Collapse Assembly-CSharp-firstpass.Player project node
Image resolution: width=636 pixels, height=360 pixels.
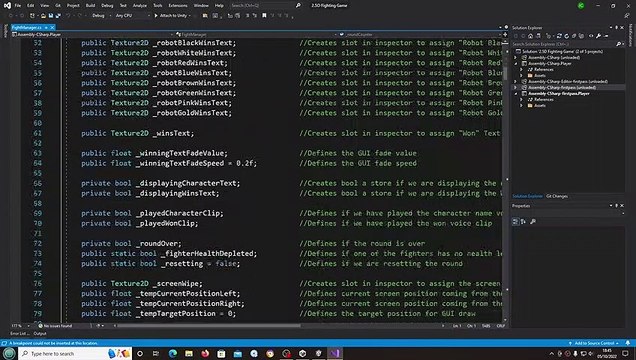pyautogui.click(x=516, y=94)
